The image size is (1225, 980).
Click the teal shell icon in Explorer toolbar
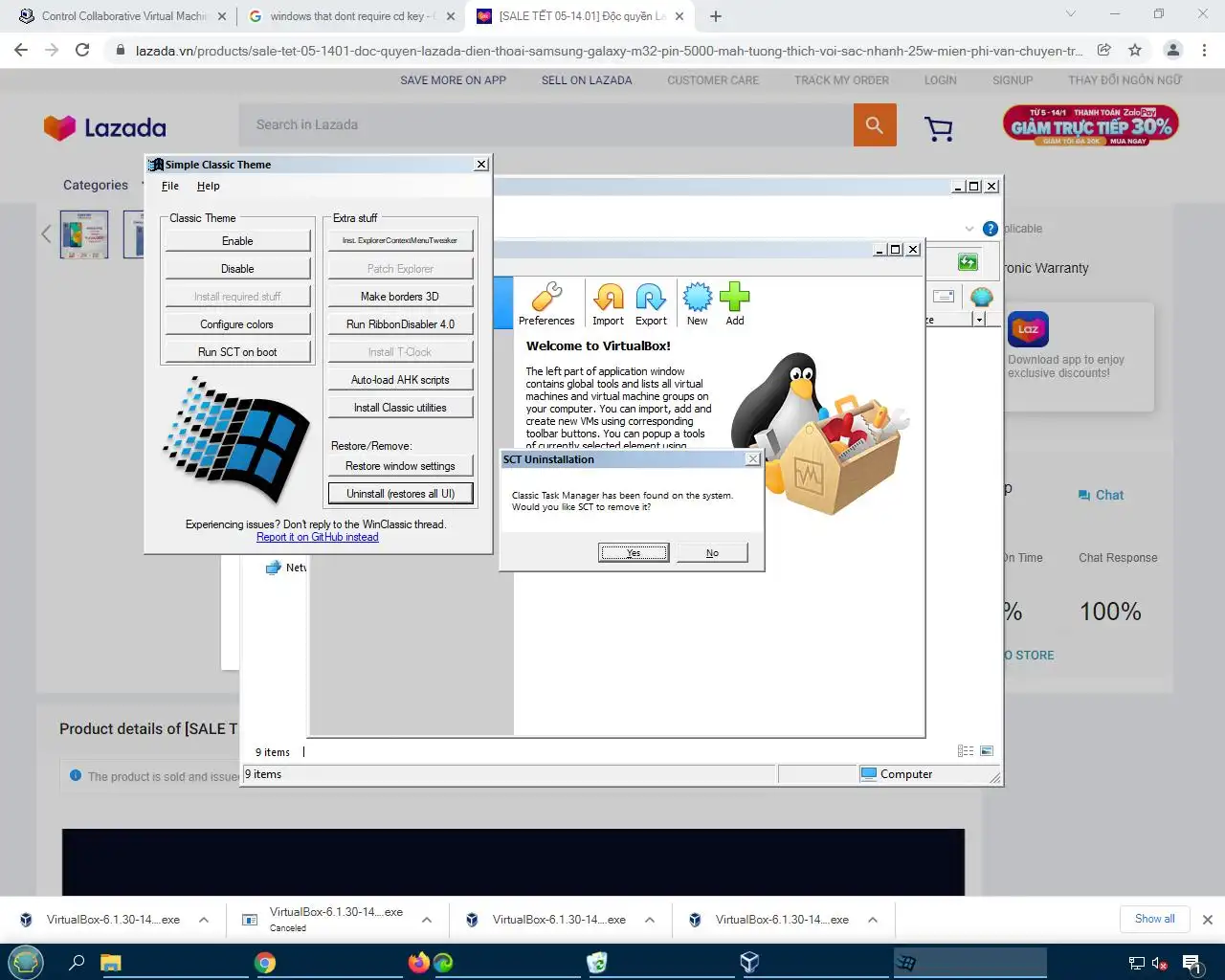(x=981, y=297)
